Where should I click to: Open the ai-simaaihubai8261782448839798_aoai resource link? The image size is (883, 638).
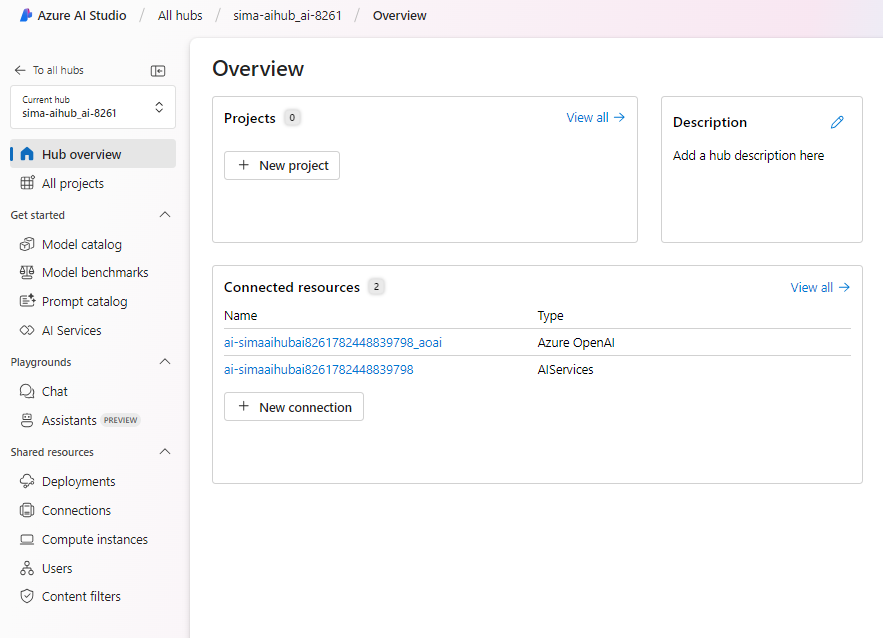pyautogui.click(x=333, y=342)
